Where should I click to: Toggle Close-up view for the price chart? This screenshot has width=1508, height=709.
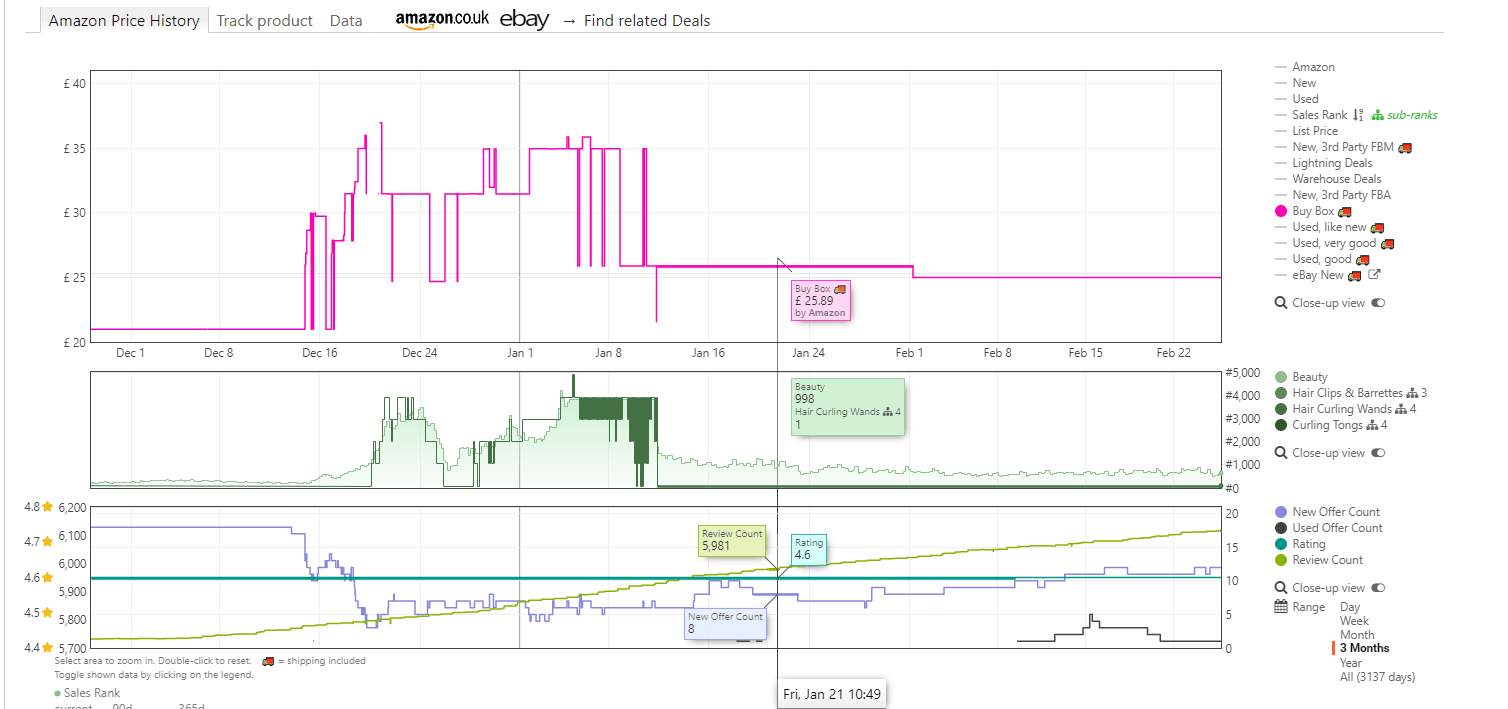[x=1379, y=302]
